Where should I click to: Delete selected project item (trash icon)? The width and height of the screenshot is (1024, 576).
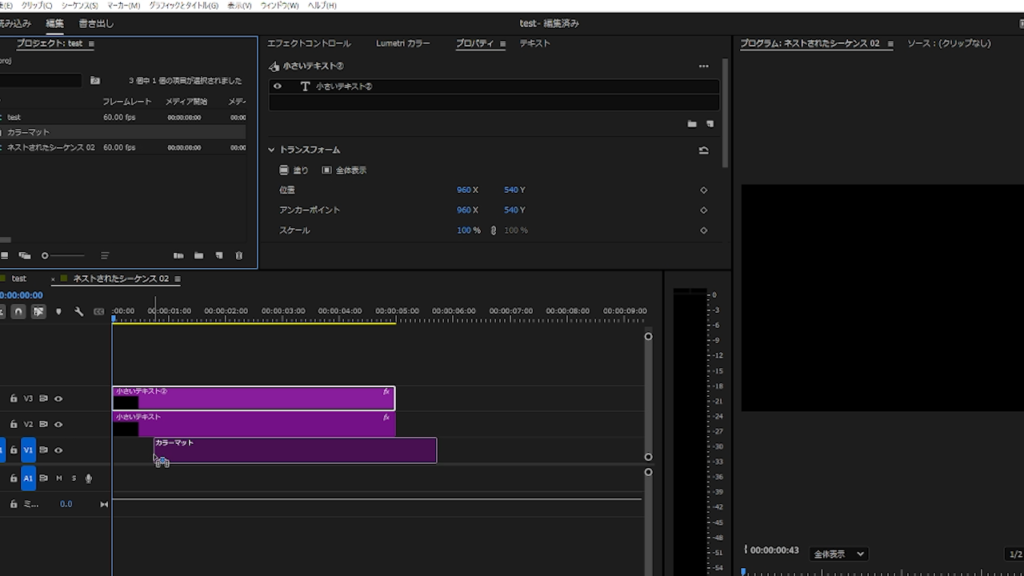[x=239, y=255]
